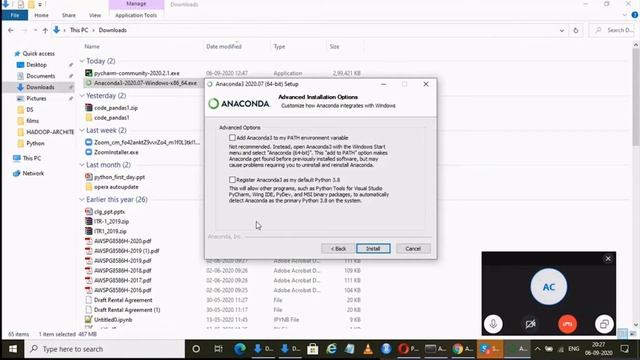The height and width of the screenshot is (360, 640).
Task: Open the Home ribbon tab
Action: pos(41,15)
